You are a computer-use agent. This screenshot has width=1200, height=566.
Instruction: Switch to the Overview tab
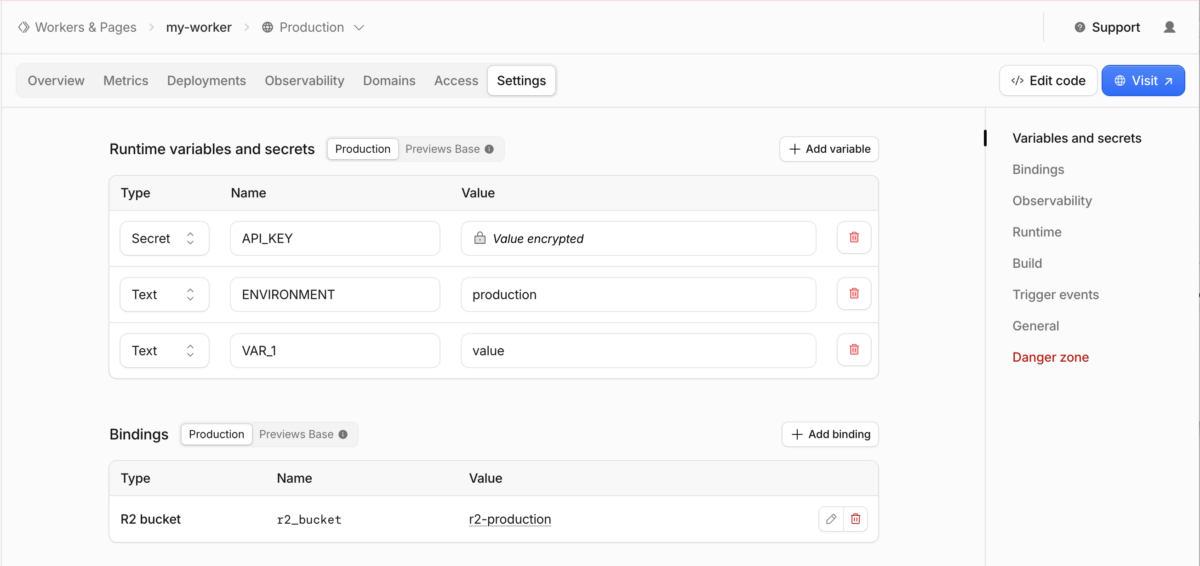(56, 81)
